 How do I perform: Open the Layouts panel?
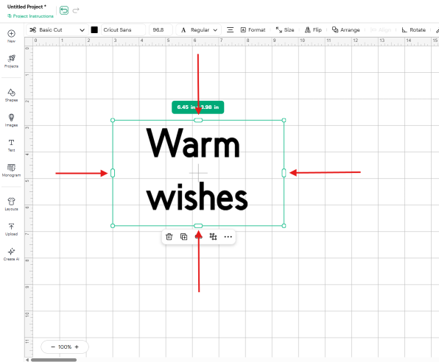tap(11, 204)
